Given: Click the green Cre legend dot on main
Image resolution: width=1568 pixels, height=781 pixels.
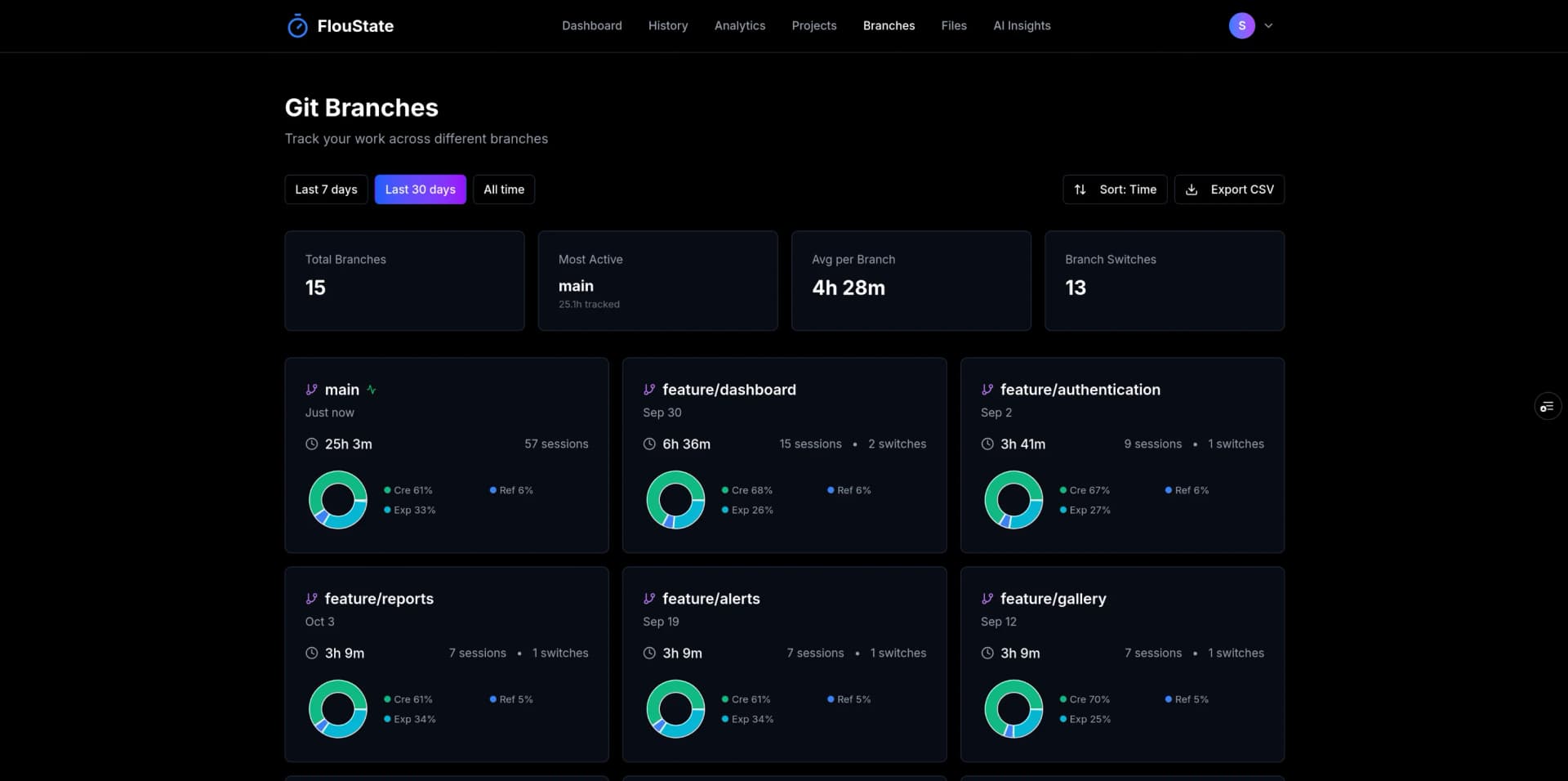Looking at the screenshot, I should point(385,490).
